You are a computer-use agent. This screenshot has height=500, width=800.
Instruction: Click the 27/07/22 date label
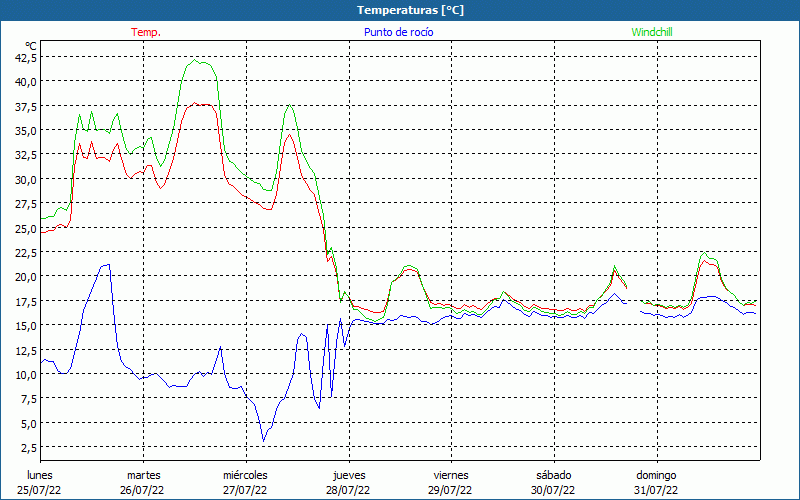pos(245,490)
